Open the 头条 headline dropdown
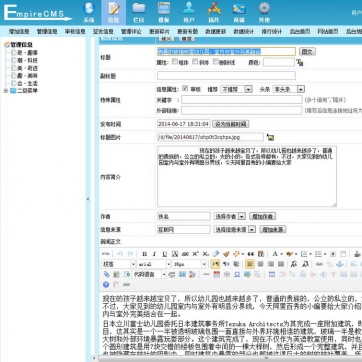The image size is (362, 362). pos(289,89)
